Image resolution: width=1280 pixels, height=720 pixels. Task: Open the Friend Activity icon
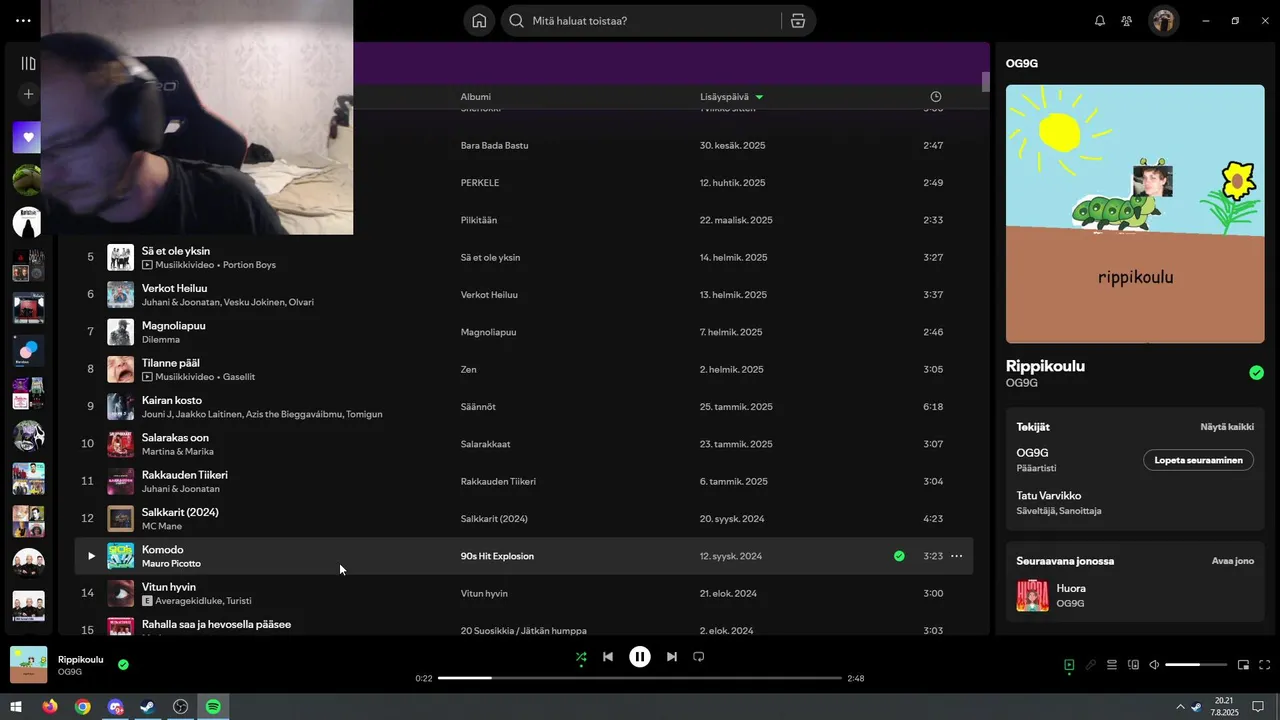click(x=1127, y=21)
